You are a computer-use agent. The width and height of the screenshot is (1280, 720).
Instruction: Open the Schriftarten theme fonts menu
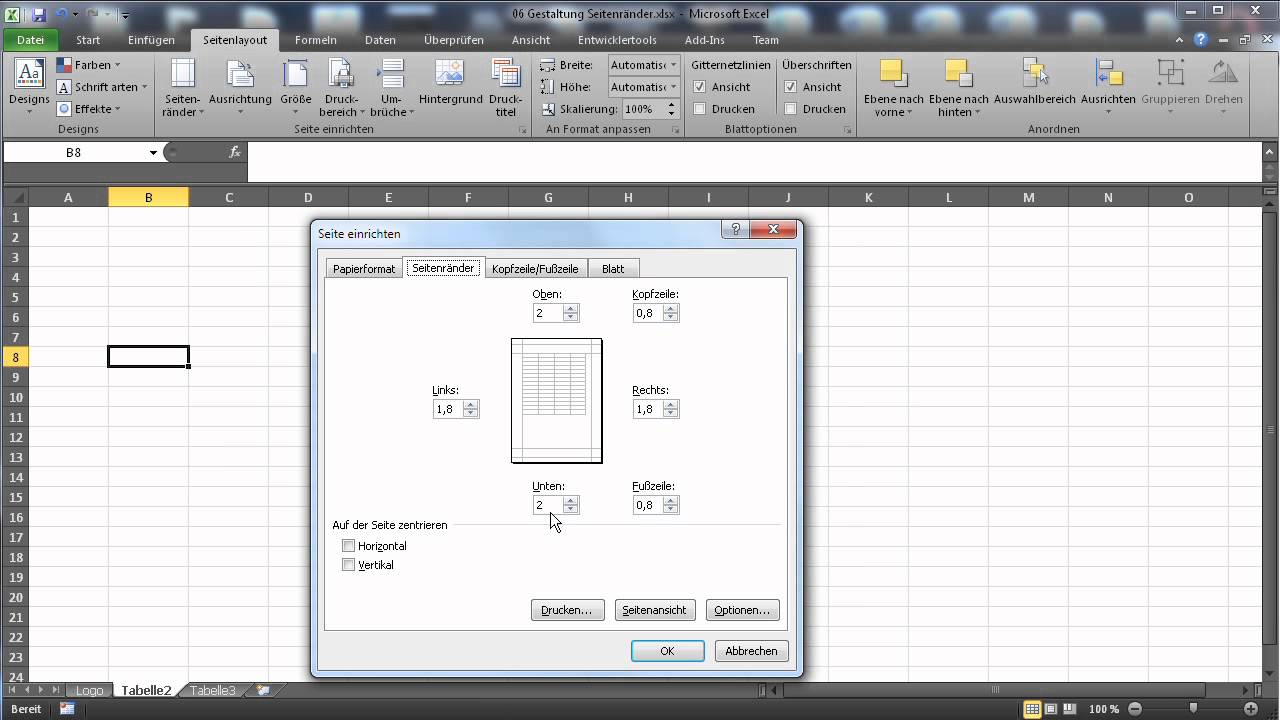click(x=102, y=87)
